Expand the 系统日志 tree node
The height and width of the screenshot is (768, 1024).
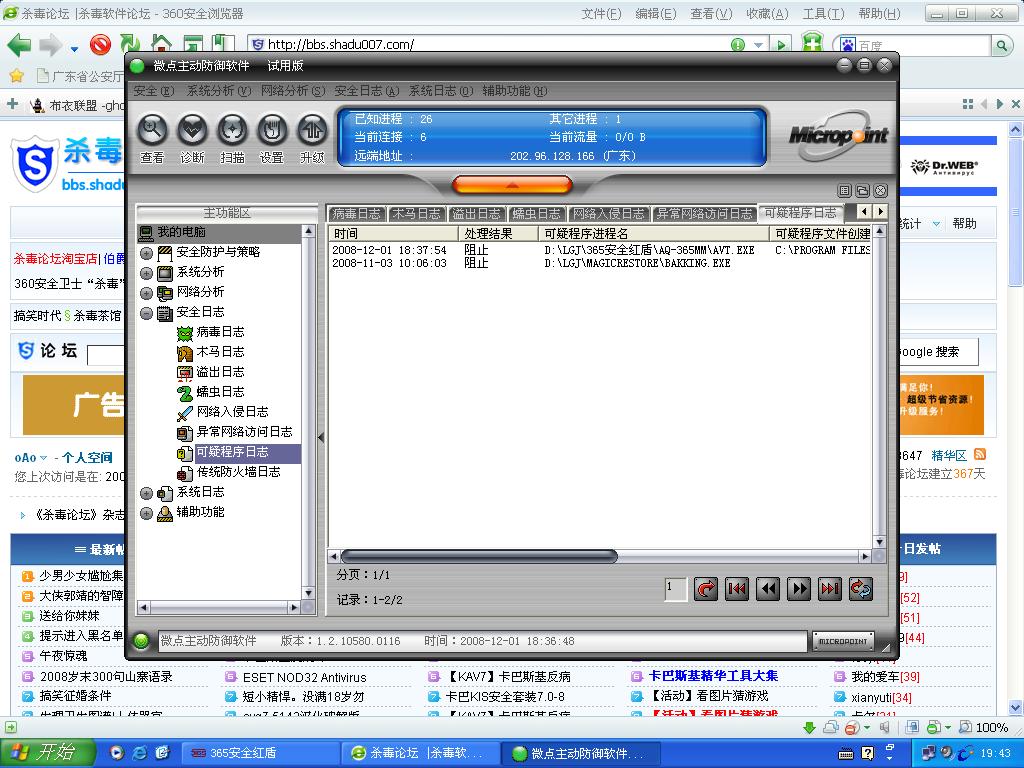tap(146, 493)
